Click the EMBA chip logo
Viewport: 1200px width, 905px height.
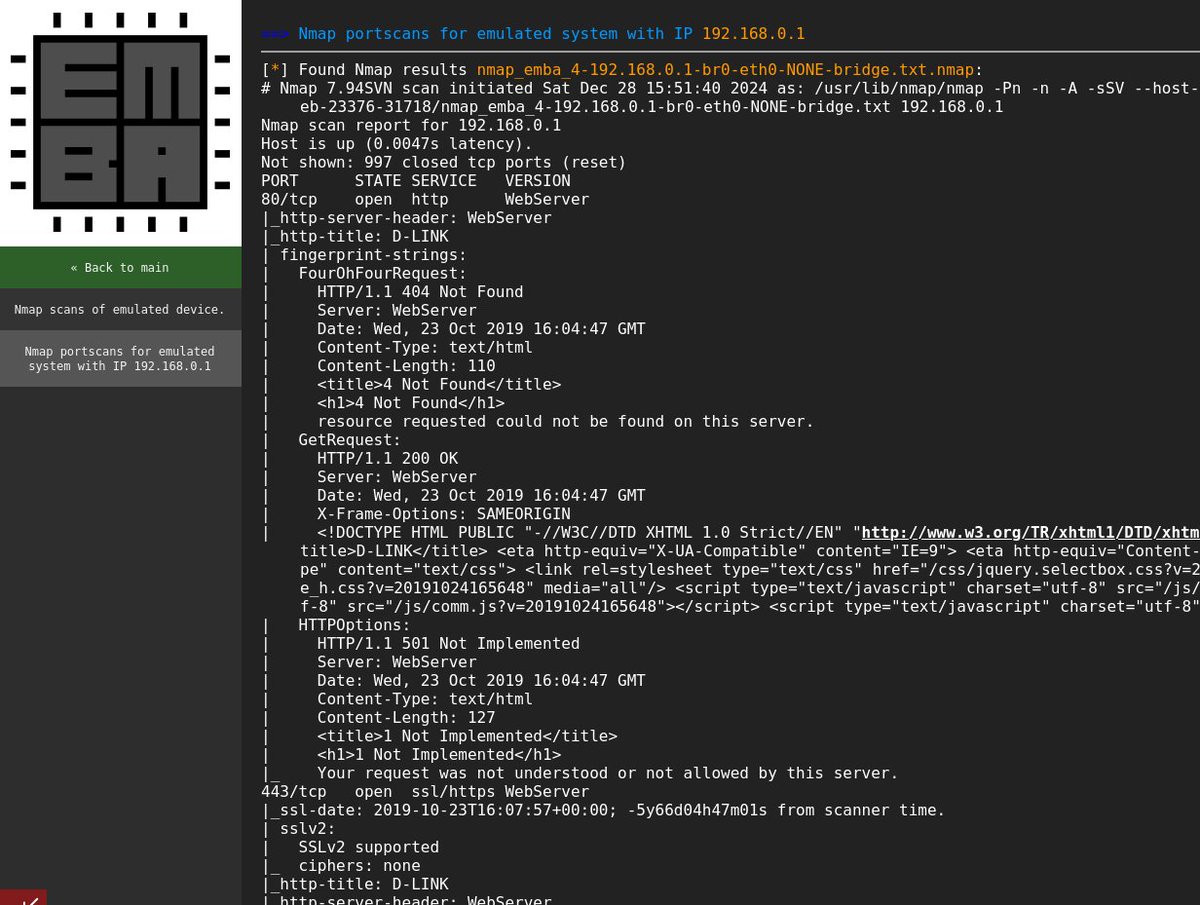120,122
